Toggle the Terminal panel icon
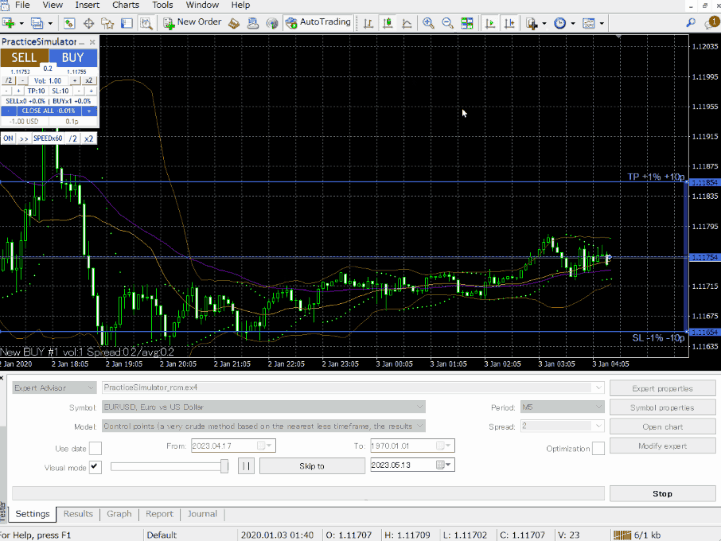Viewport: 721px width, 541px height. coord(127,23)
